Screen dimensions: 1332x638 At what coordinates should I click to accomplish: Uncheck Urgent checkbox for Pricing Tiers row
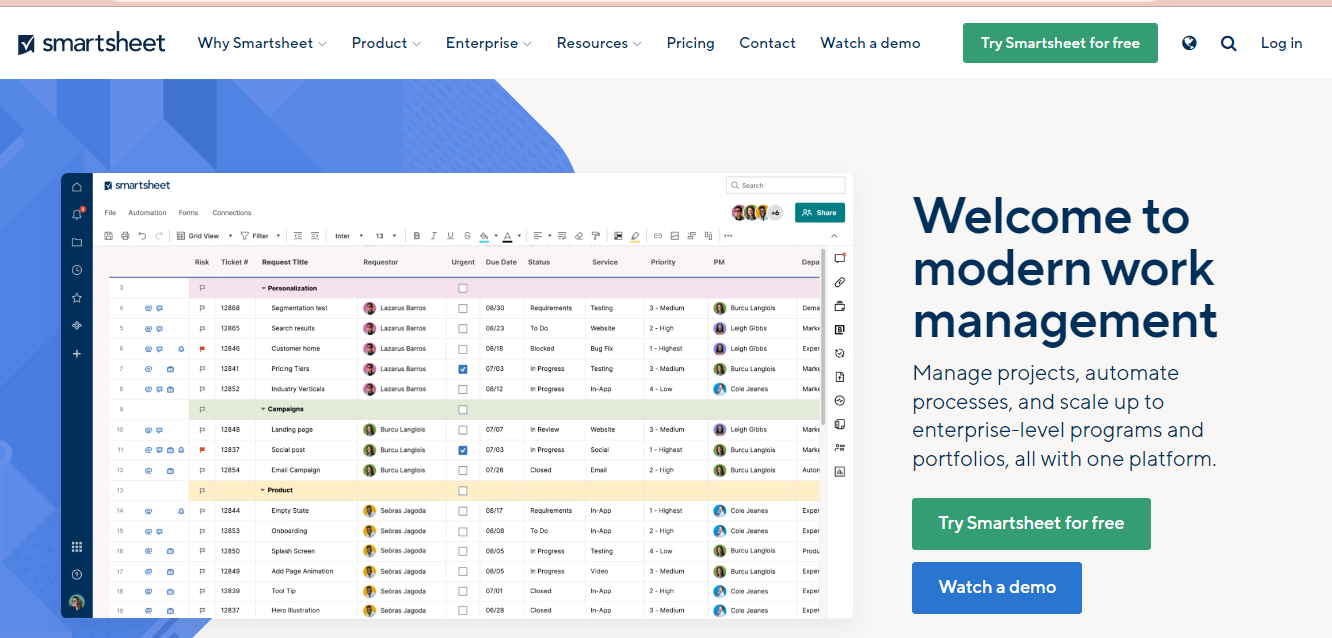(462, 369)
